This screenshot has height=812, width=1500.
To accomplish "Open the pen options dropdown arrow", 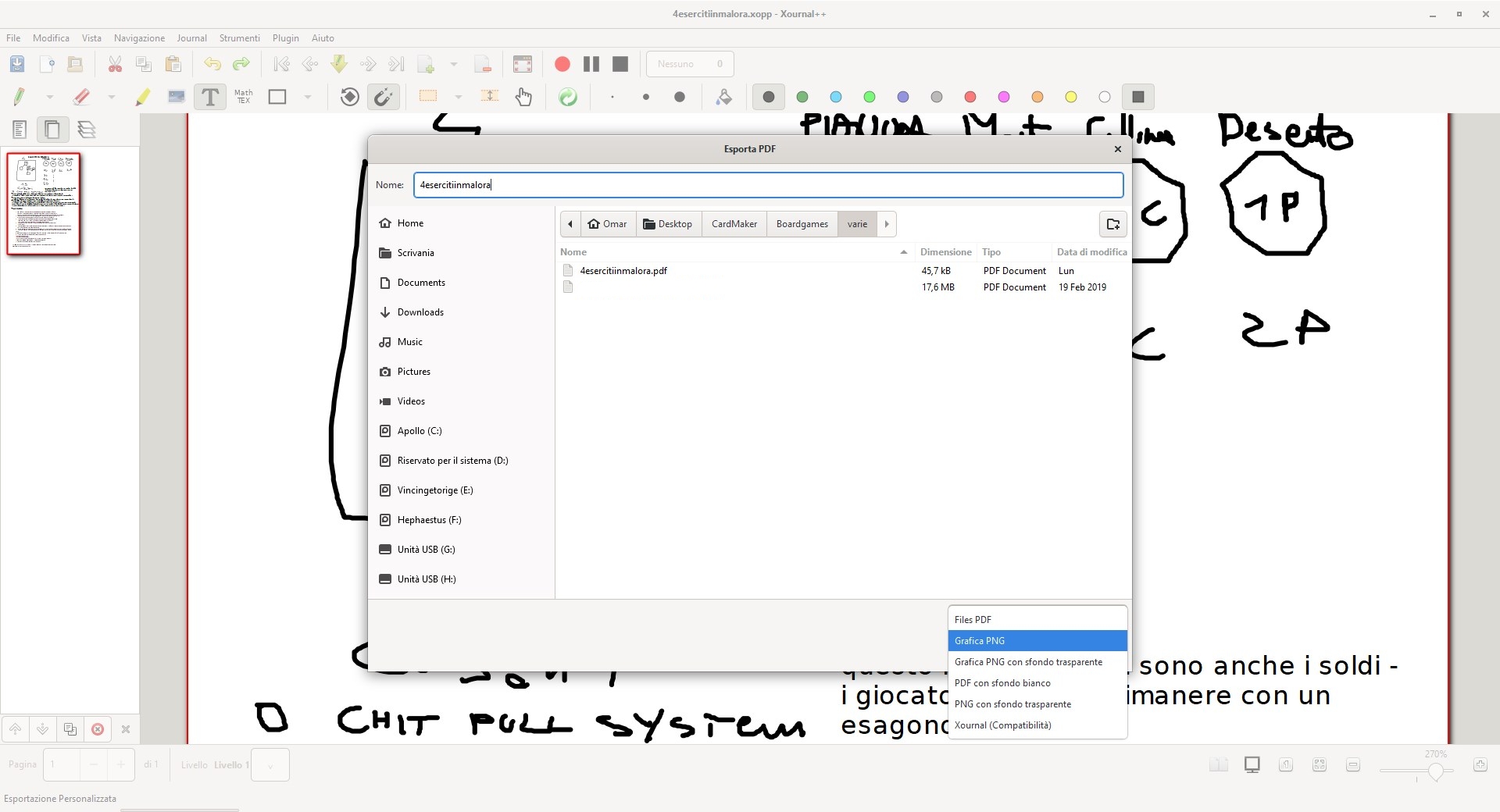I will click(x=50, y=97).
